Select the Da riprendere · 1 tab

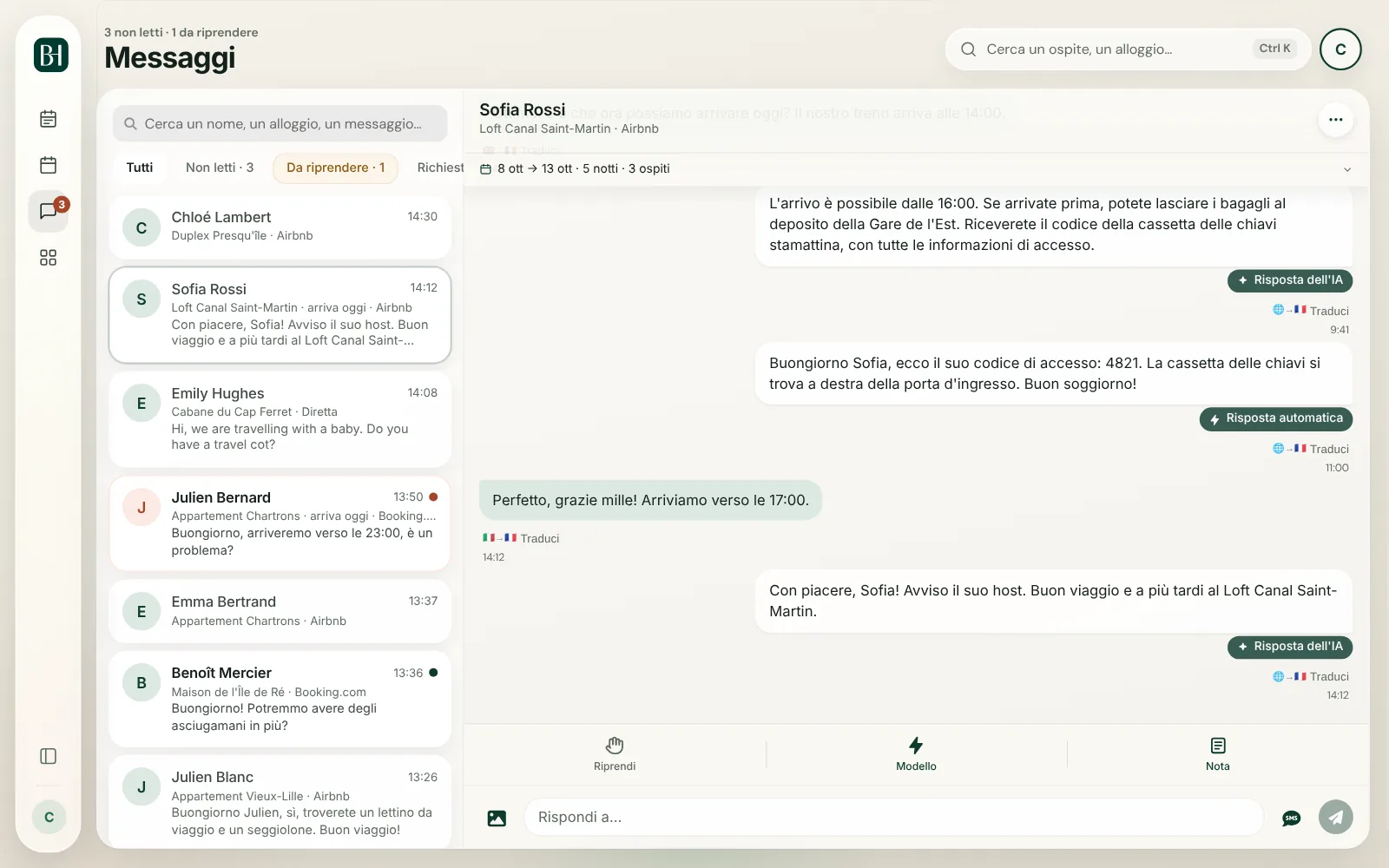335,168
